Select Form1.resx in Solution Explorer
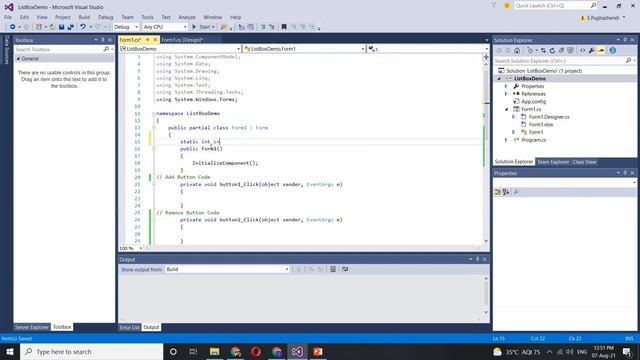Image resolution: width=640 pixels, height=360 pixels. point(541,124)
